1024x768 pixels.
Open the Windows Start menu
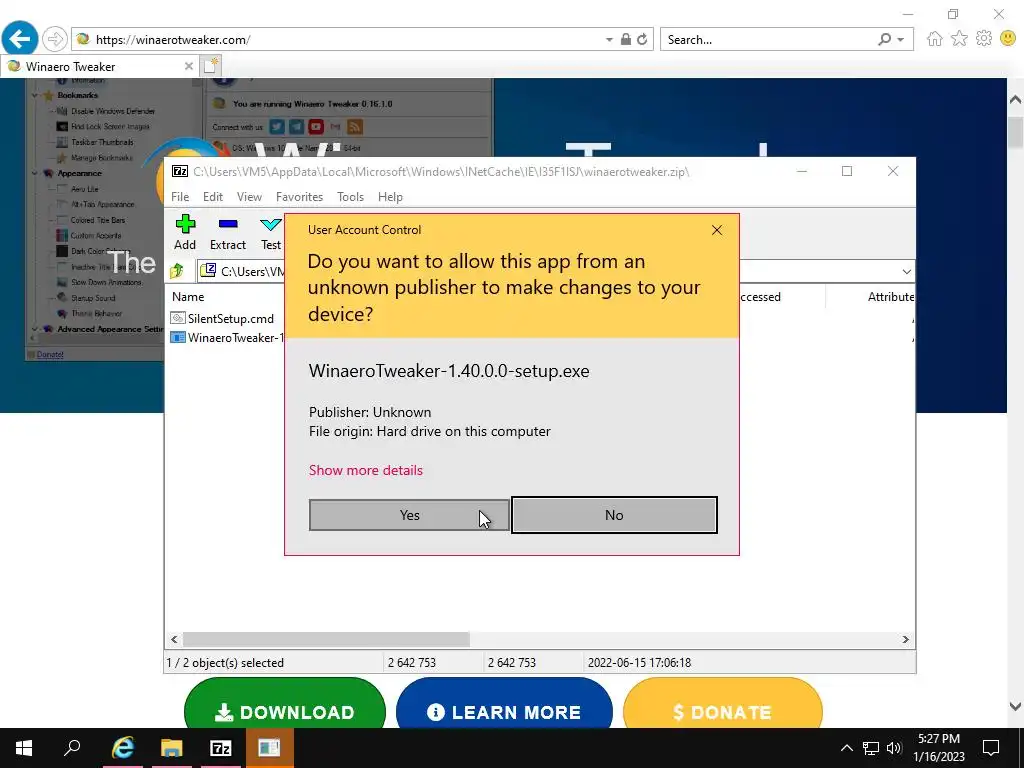click(24, 748)
